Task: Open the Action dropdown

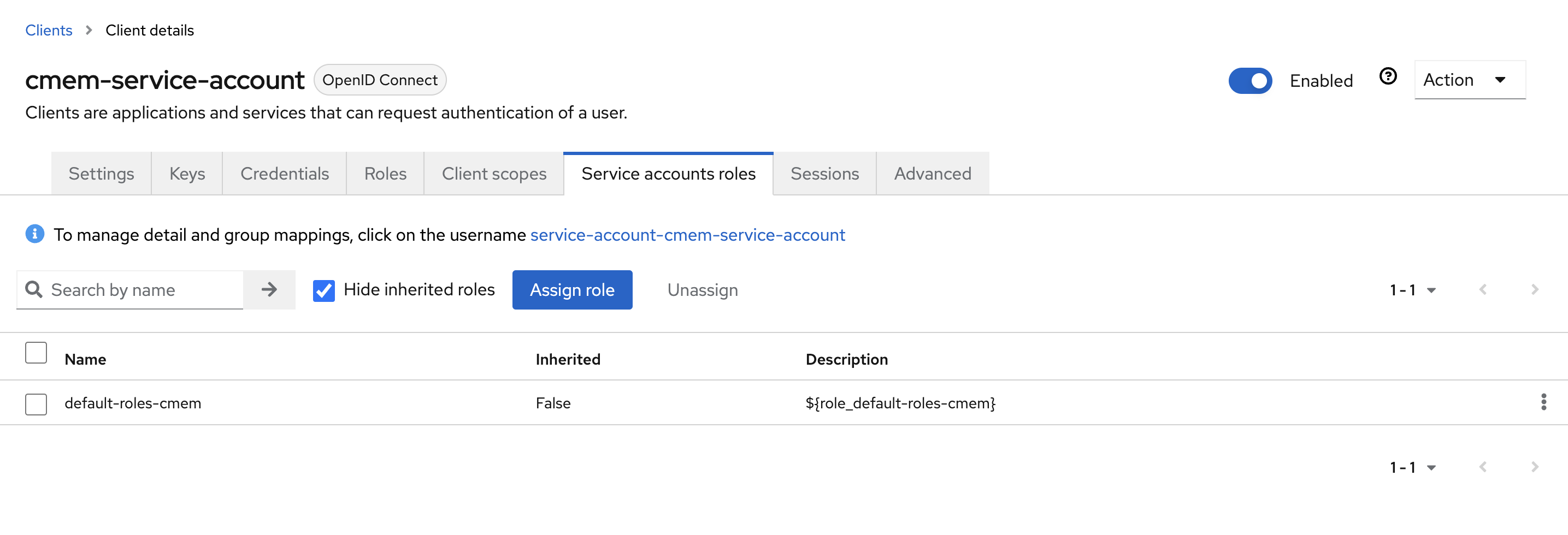Action: 1470,79
